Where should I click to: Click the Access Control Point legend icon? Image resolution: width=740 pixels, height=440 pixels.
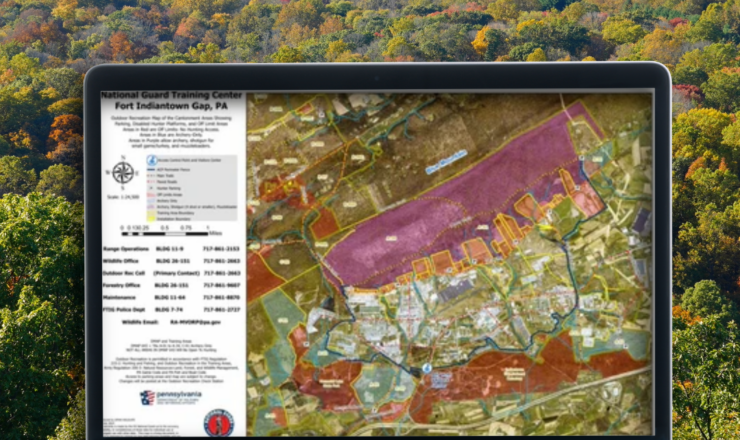click(x=152, y=159)
